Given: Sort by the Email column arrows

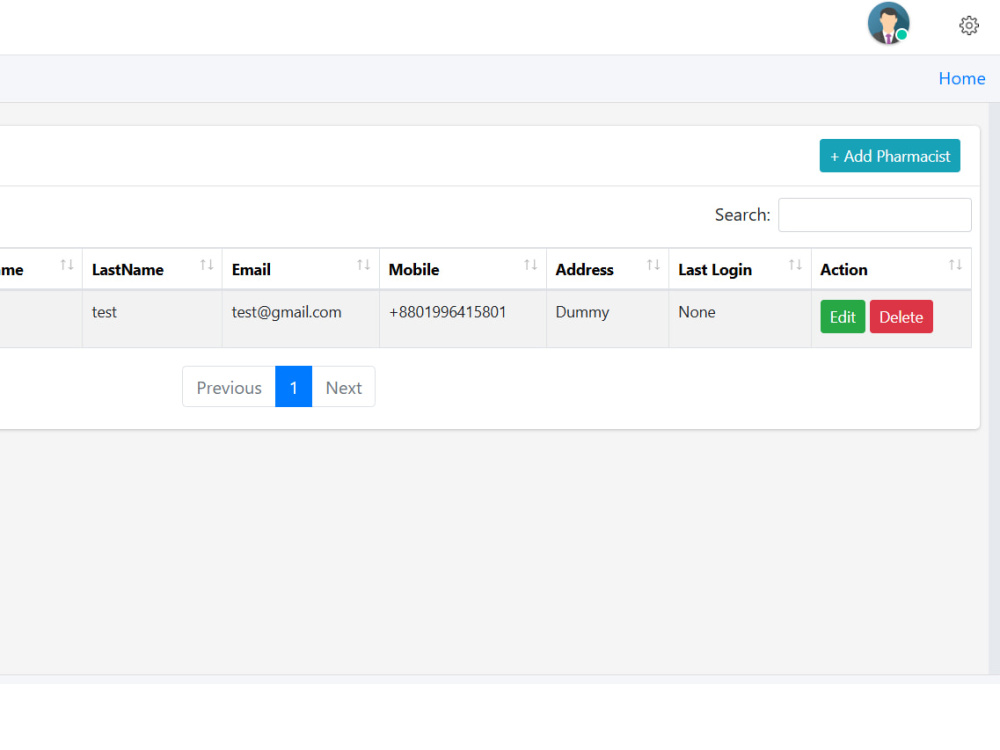Looking at the screenshot, I should (x=364, y=265).
